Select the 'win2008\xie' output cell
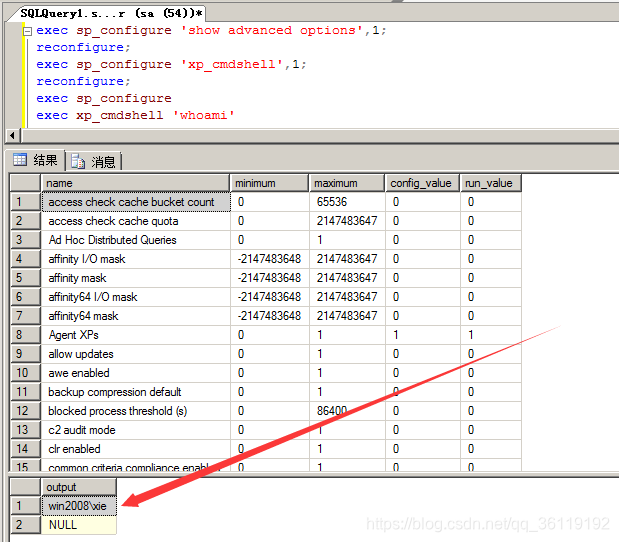This screenshot has height=542, width=619. pyautogui.click(x=79, y=506)
